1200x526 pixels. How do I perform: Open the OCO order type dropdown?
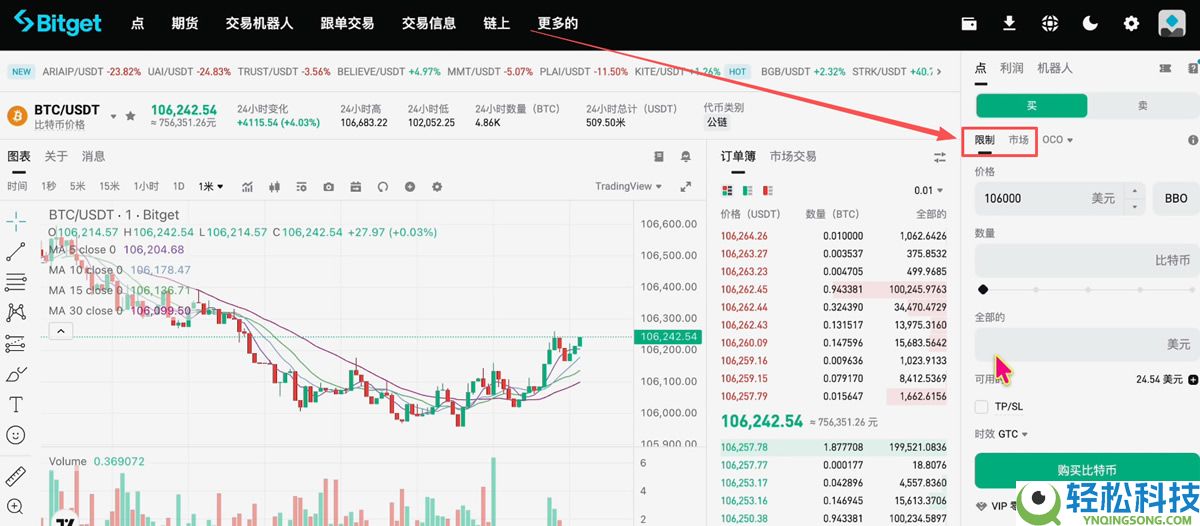(1057, 140)
